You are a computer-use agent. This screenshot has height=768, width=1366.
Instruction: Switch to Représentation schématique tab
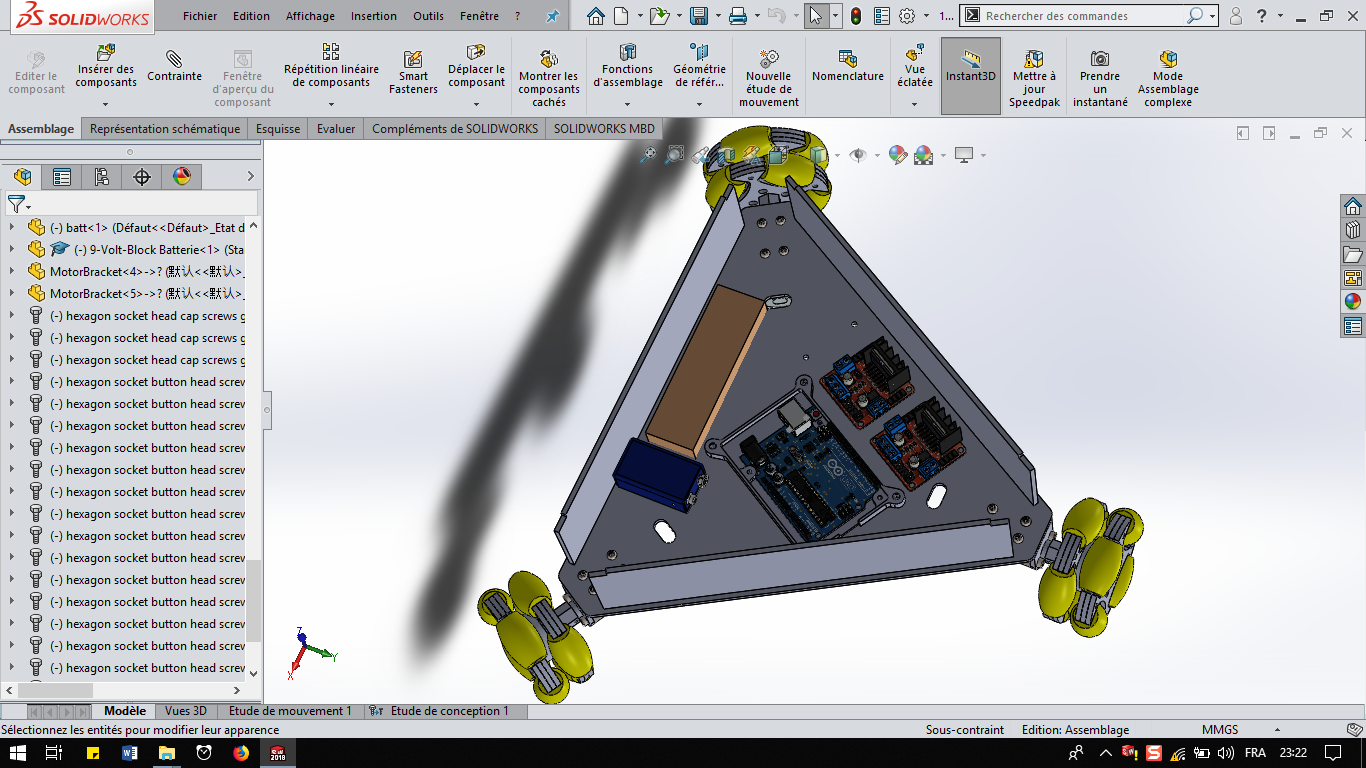165,128
